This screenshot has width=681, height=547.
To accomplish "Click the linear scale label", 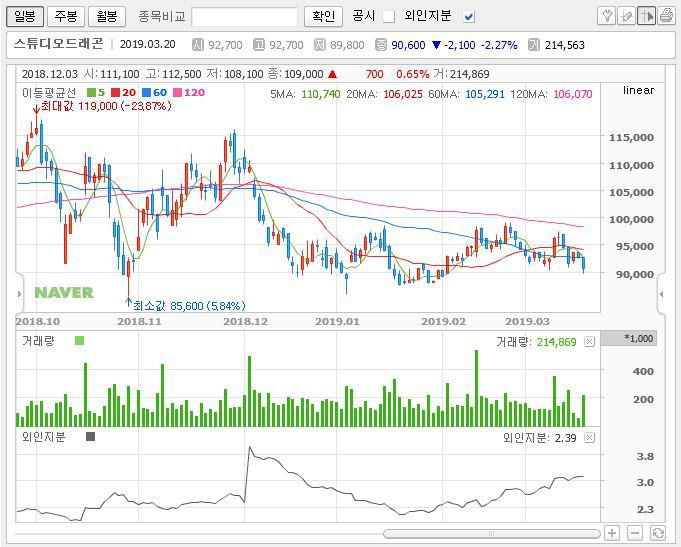I will coord(638,90).
